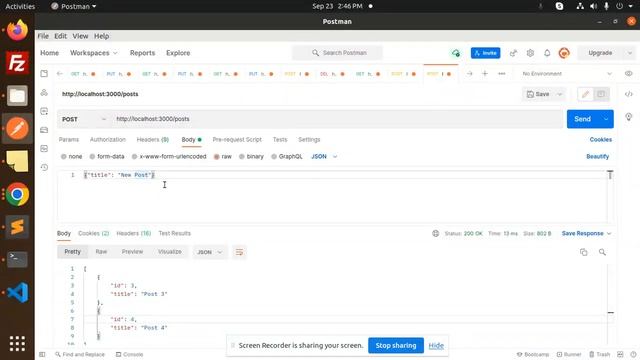Copy the response body with the copy icon
The height and width of the screenshot is (360, 640).
(584, 252)
